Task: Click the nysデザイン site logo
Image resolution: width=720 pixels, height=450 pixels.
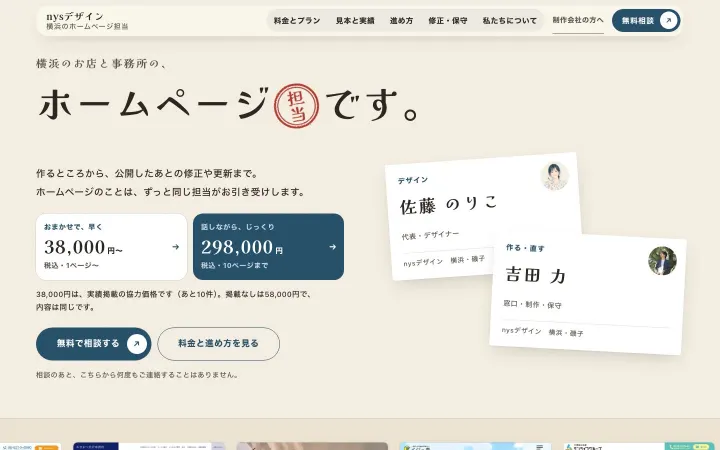Action: pyautogui.click(x=75, y=16)
